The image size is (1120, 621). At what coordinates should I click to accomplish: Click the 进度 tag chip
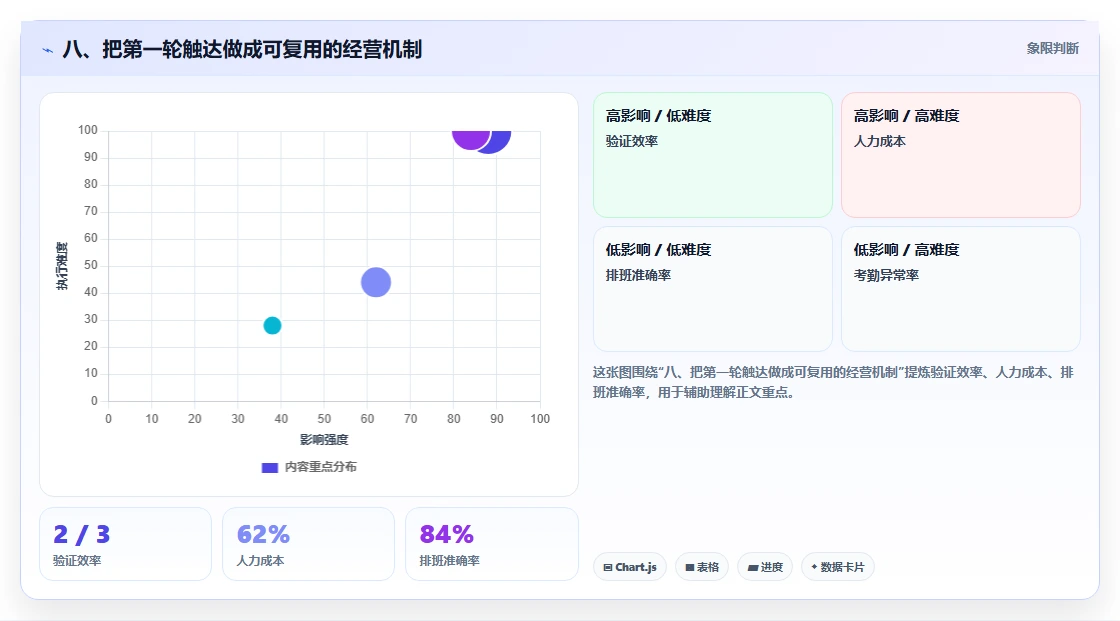(x=764, y=567)
